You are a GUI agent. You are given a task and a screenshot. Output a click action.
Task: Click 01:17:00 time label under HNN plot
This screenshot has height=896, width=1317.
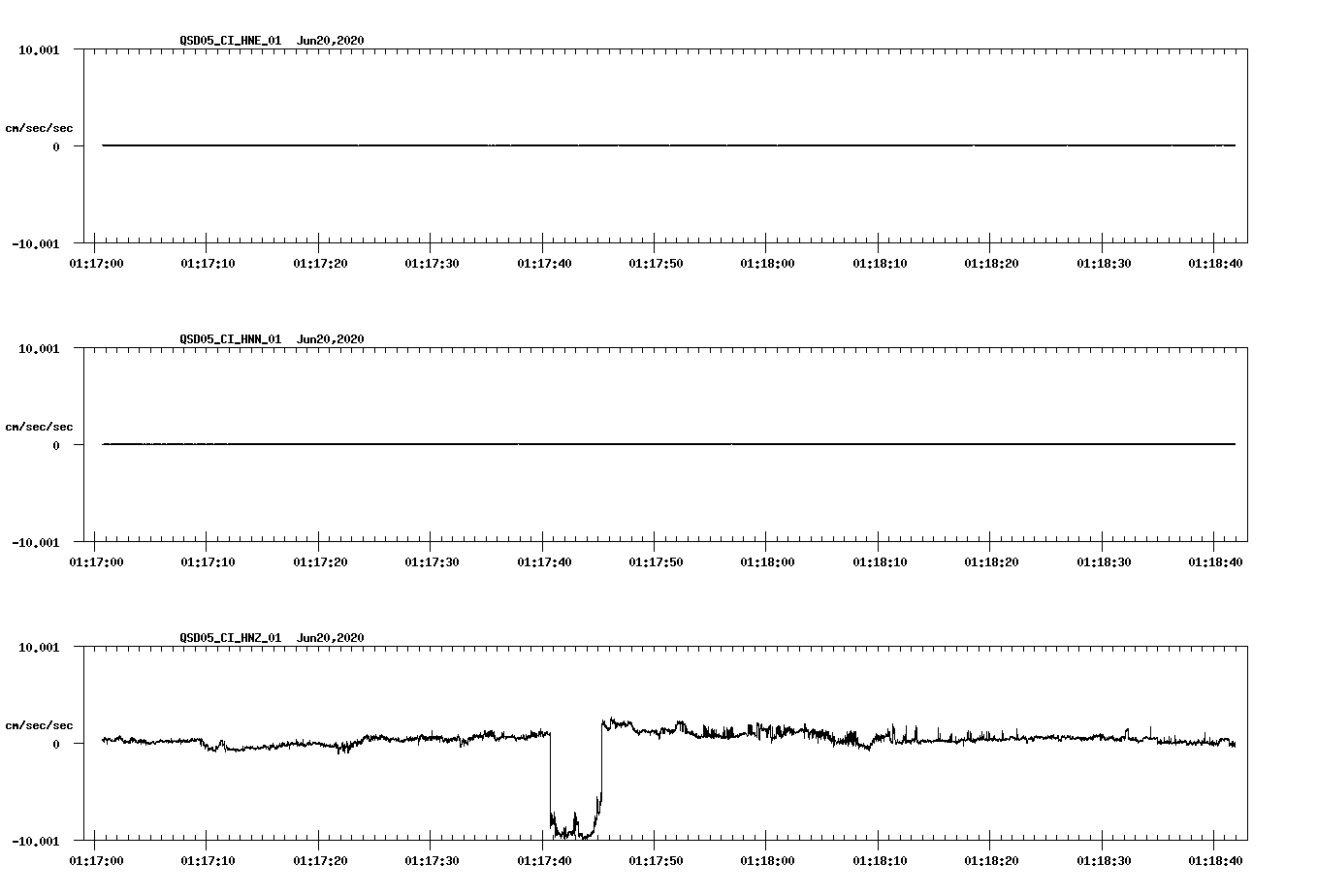96,562
